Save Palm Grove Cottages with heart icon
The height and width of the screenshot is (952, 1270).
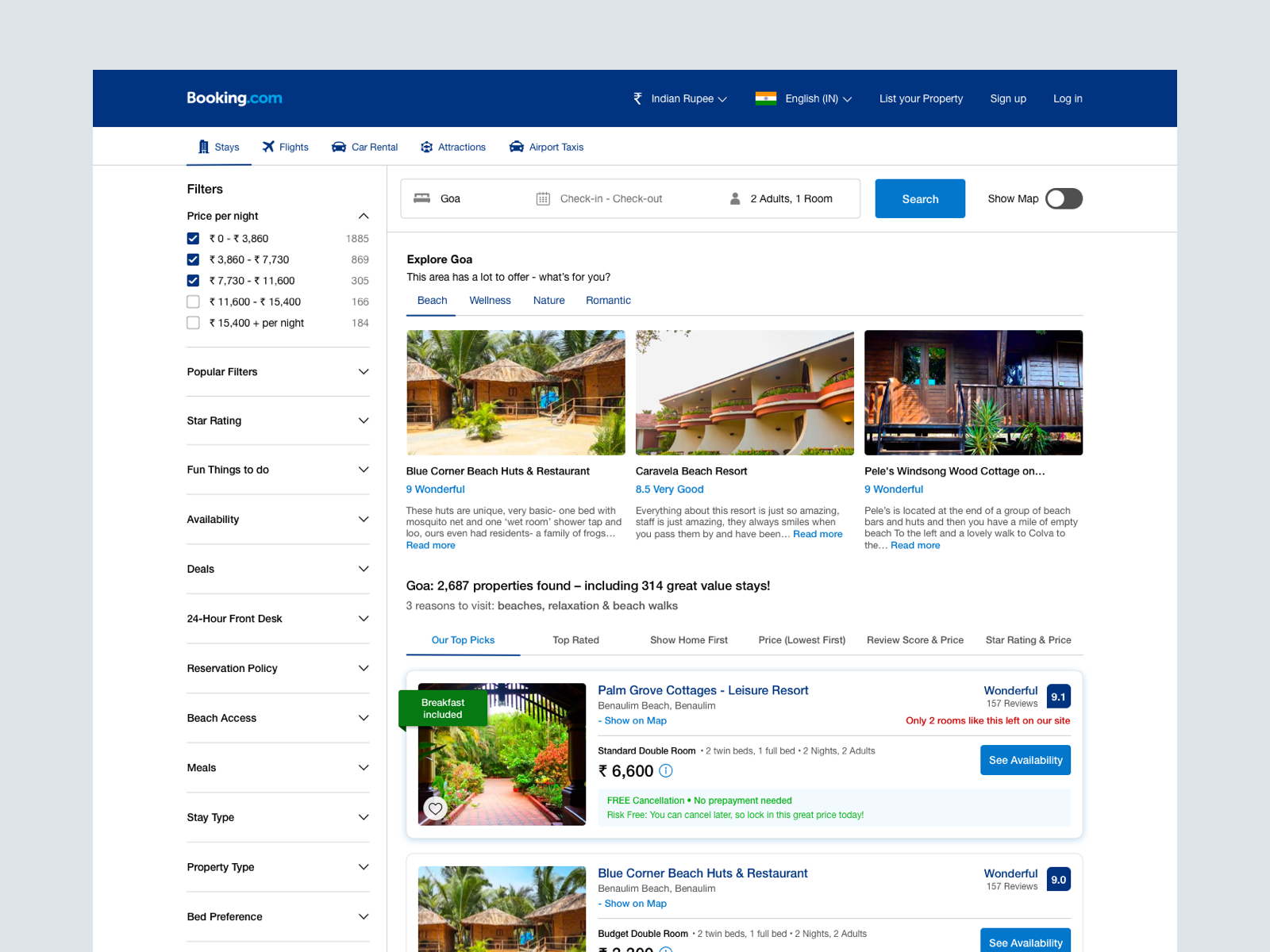[x=435, y=808]
